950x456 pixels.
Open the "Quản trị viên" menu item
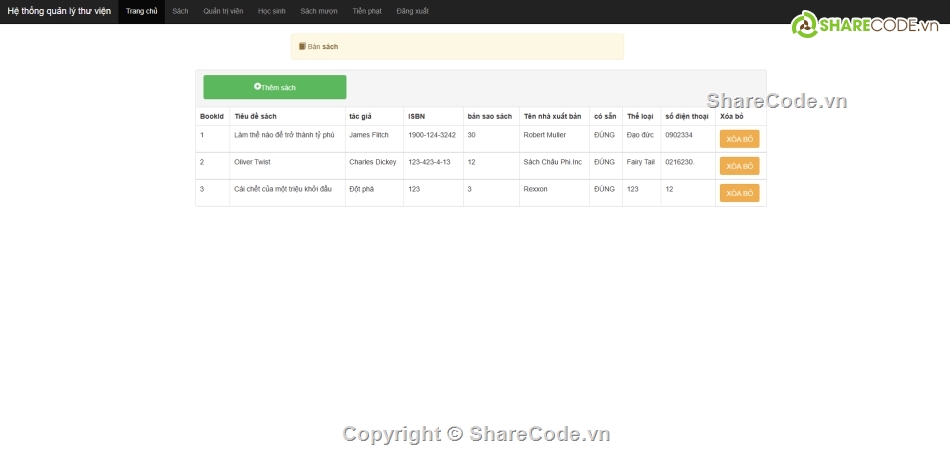[x=223, y=12]
